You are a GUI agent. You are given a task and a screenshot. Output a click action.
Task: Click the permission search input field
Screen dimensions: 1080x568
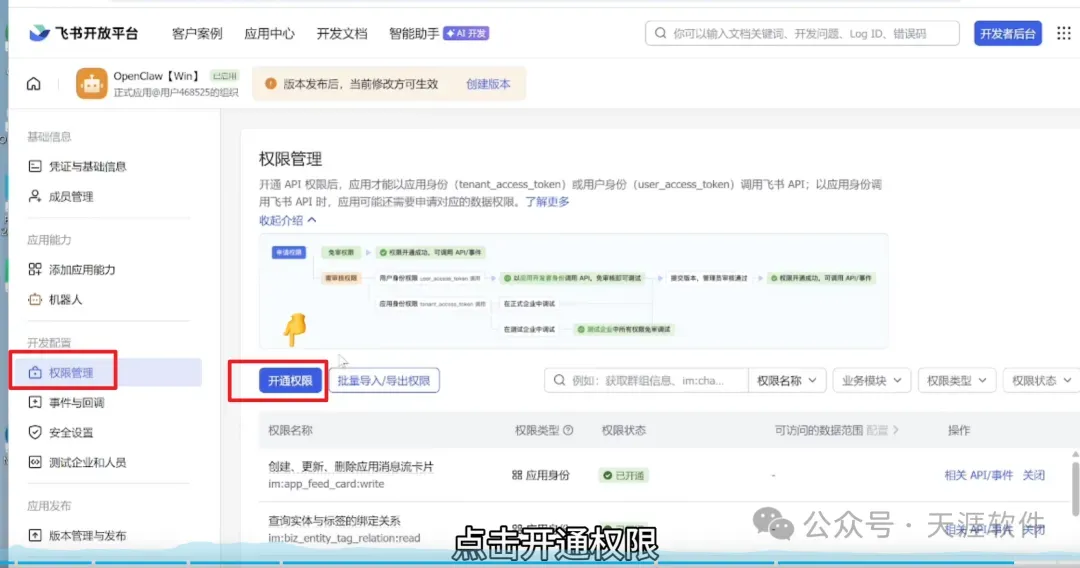click(646, 380)
